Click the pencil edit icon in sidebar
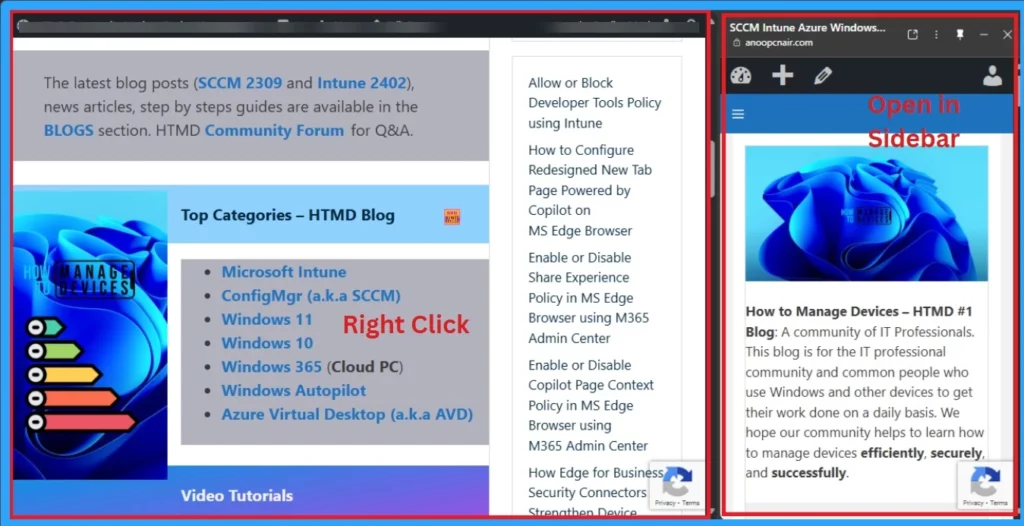Screen dimensions: 1024x526 (x=823, y=76)
